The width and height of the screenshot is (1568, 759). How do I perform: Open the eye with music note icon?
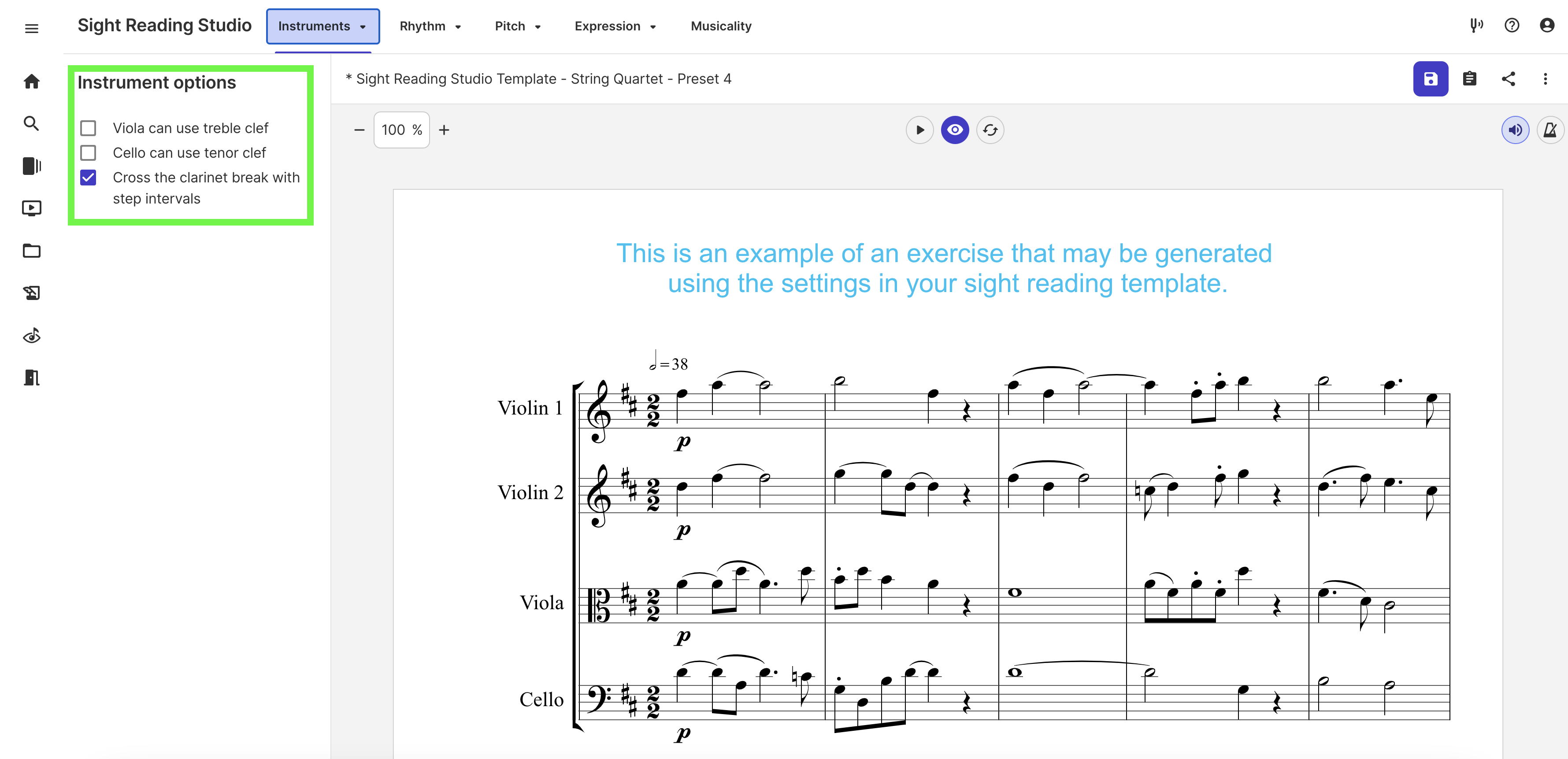[32, 335]
